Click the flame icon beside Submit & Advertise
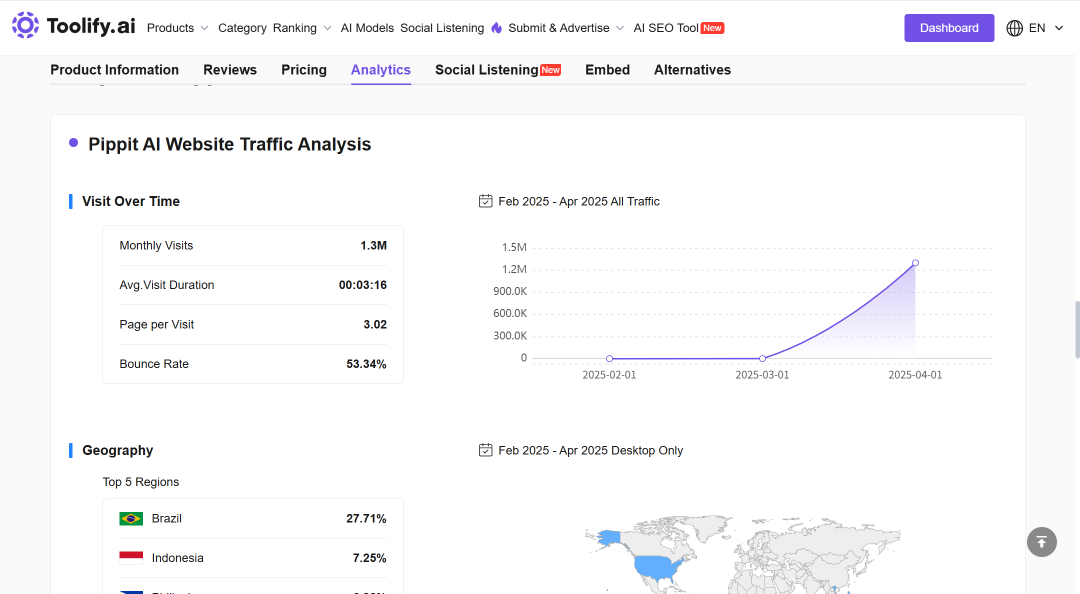Viewport: 1080px width, 594px height. [x=497, y=28]
